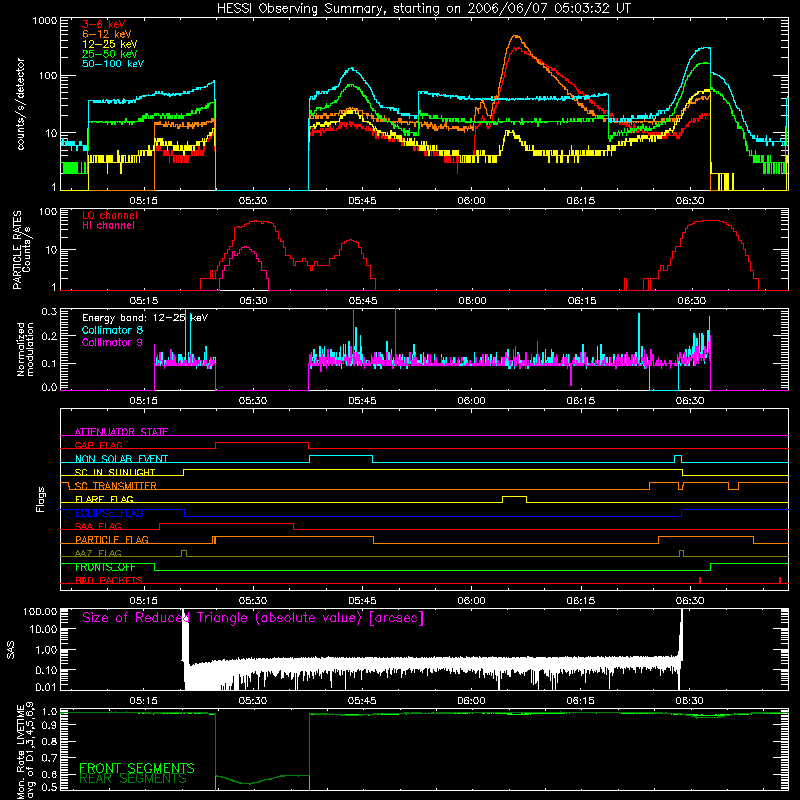Click the 0.01 tick on SAS axis
Image resolution: width=800 pixels, height=800 pixels.
coord(46,687)
